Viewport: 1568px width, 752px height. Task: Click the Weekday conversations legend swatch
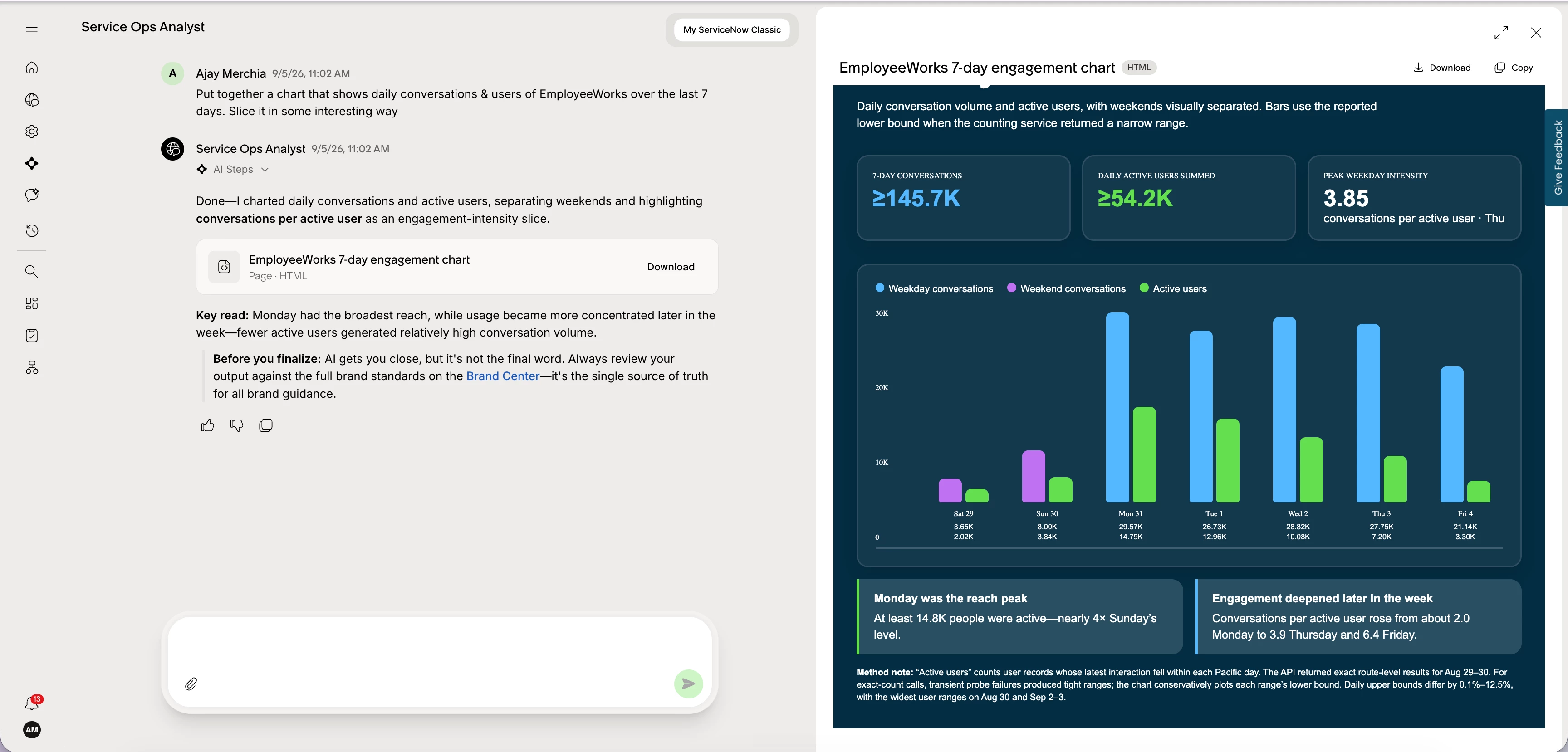click(880, 288)
